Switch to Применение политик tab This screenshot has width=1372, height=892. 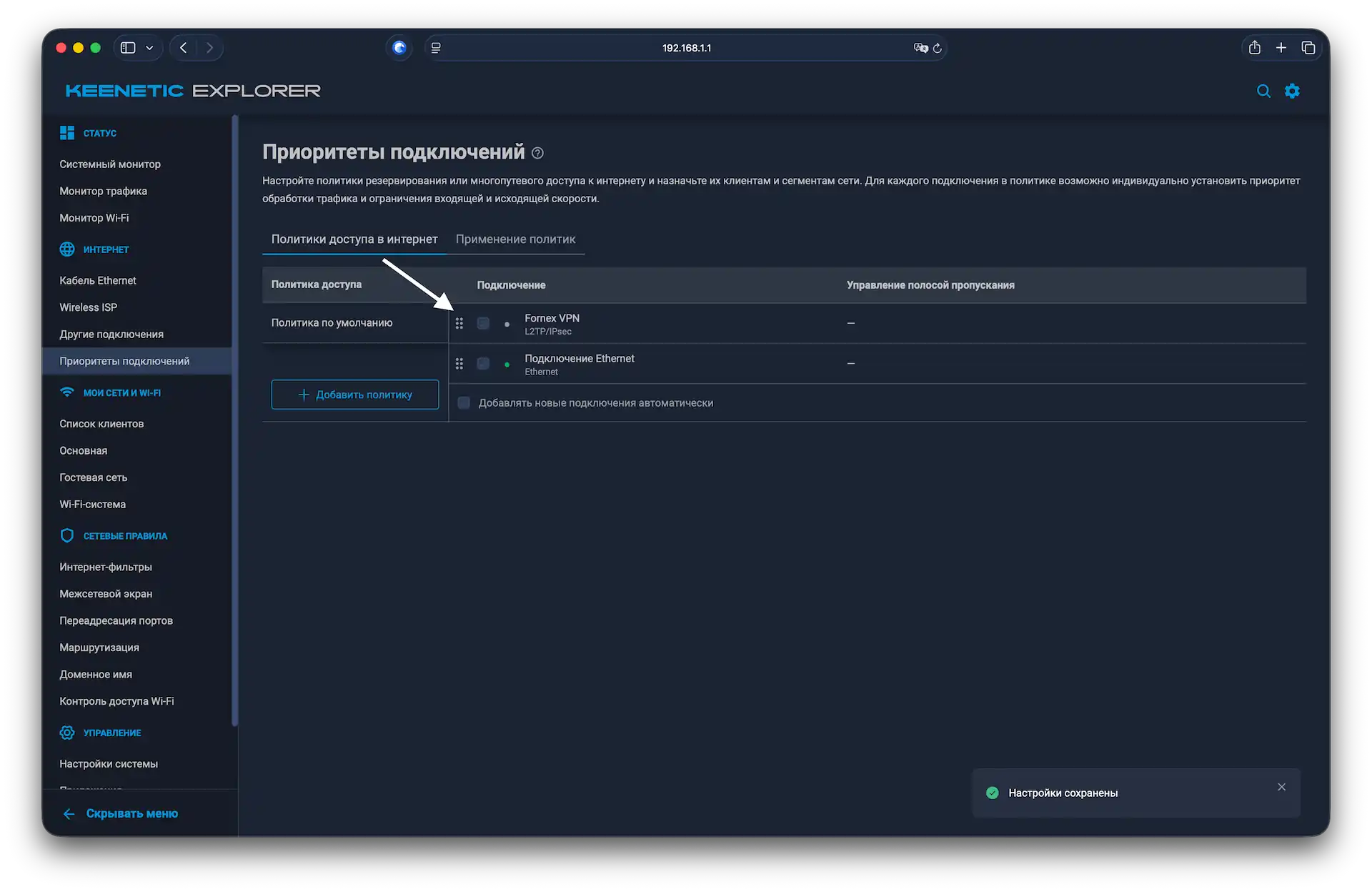(x=515, y=239)
